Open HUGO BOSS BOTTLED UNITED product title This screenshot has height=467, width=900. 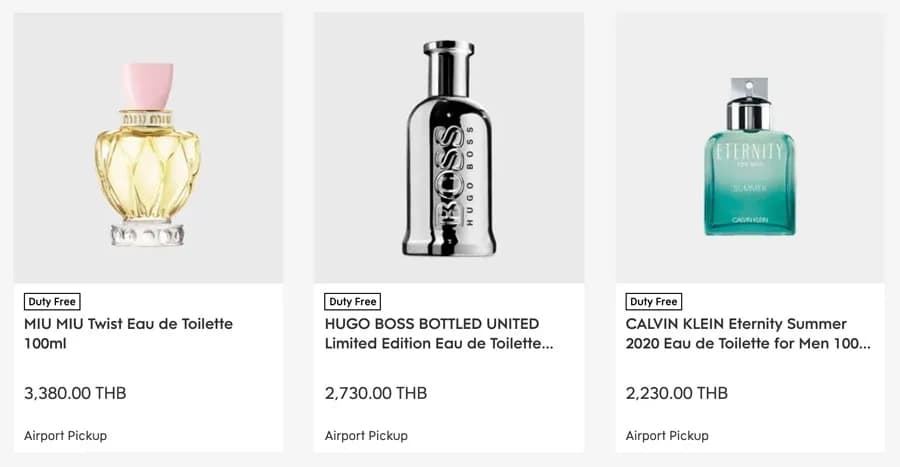[439, 333]
